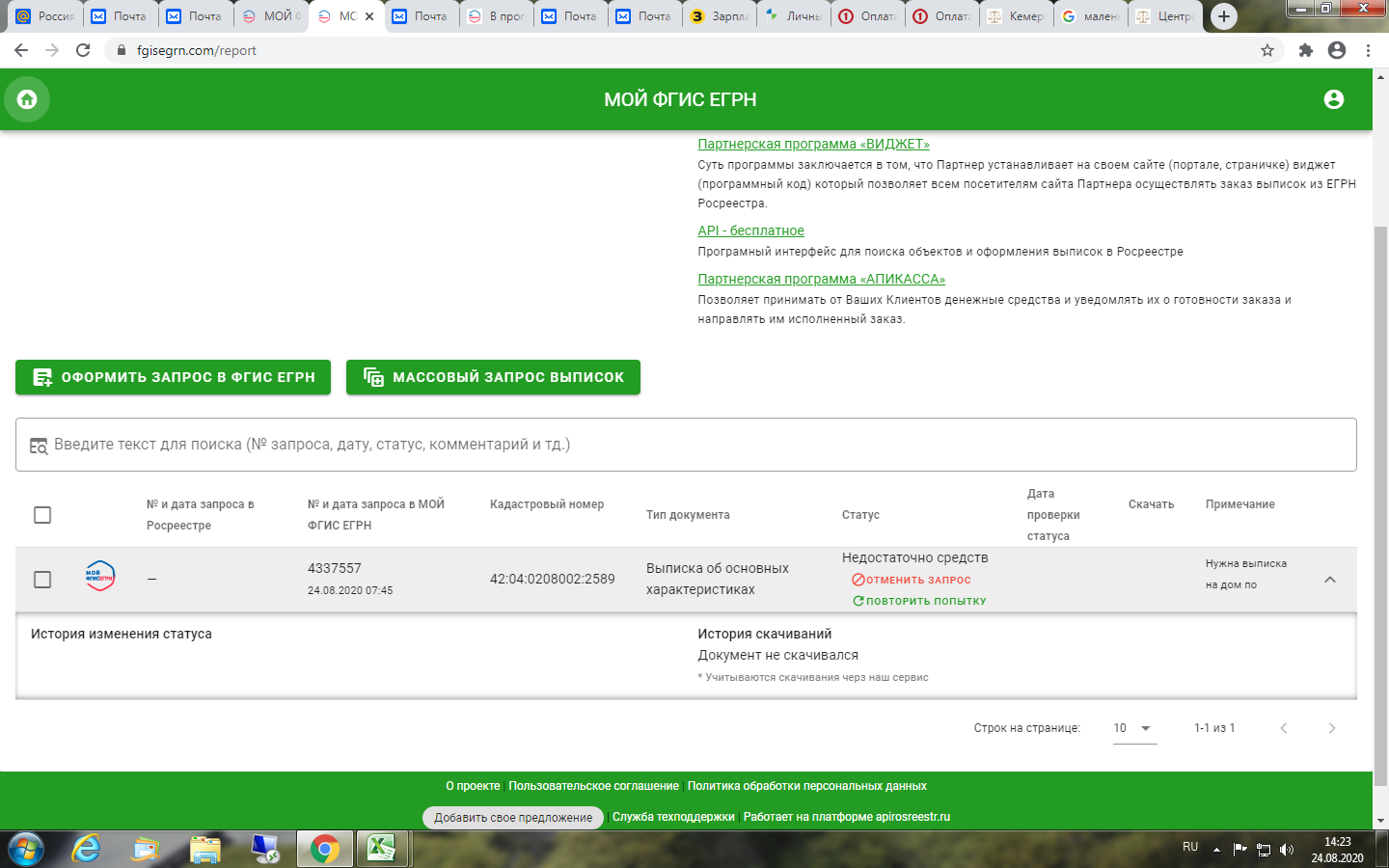Click taskbar mail/documents folder icon
This screenshot has height=868, width=1389.
pyautogui.click(x=146, y=850)
